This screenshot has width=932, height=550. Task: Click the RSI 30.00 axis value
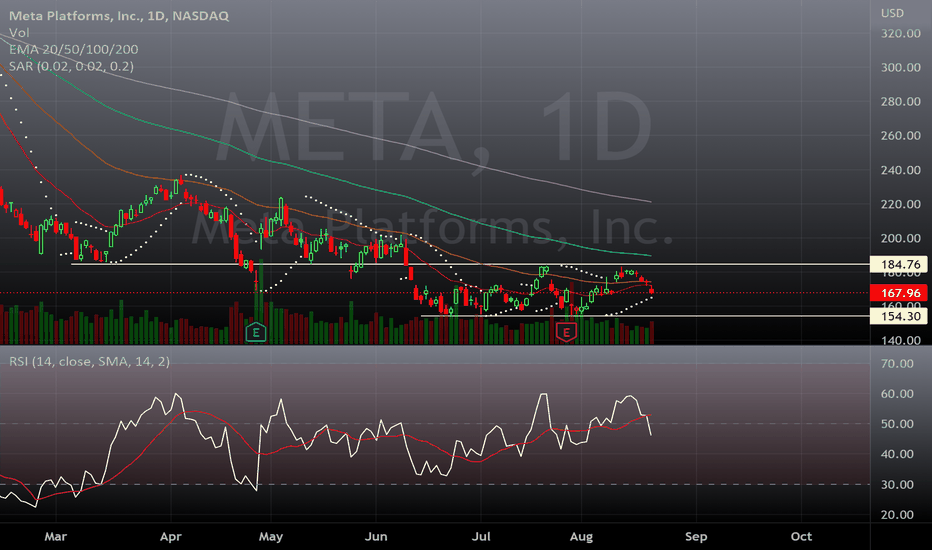pos(897,485)
